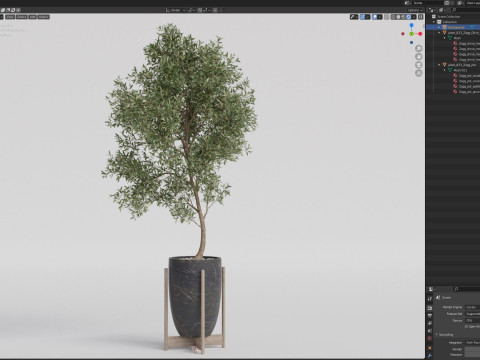This screenshot has width=480, height=360.
Task: Click the Render samples value field
Action: pyautogui.click(x=472, y=349)
